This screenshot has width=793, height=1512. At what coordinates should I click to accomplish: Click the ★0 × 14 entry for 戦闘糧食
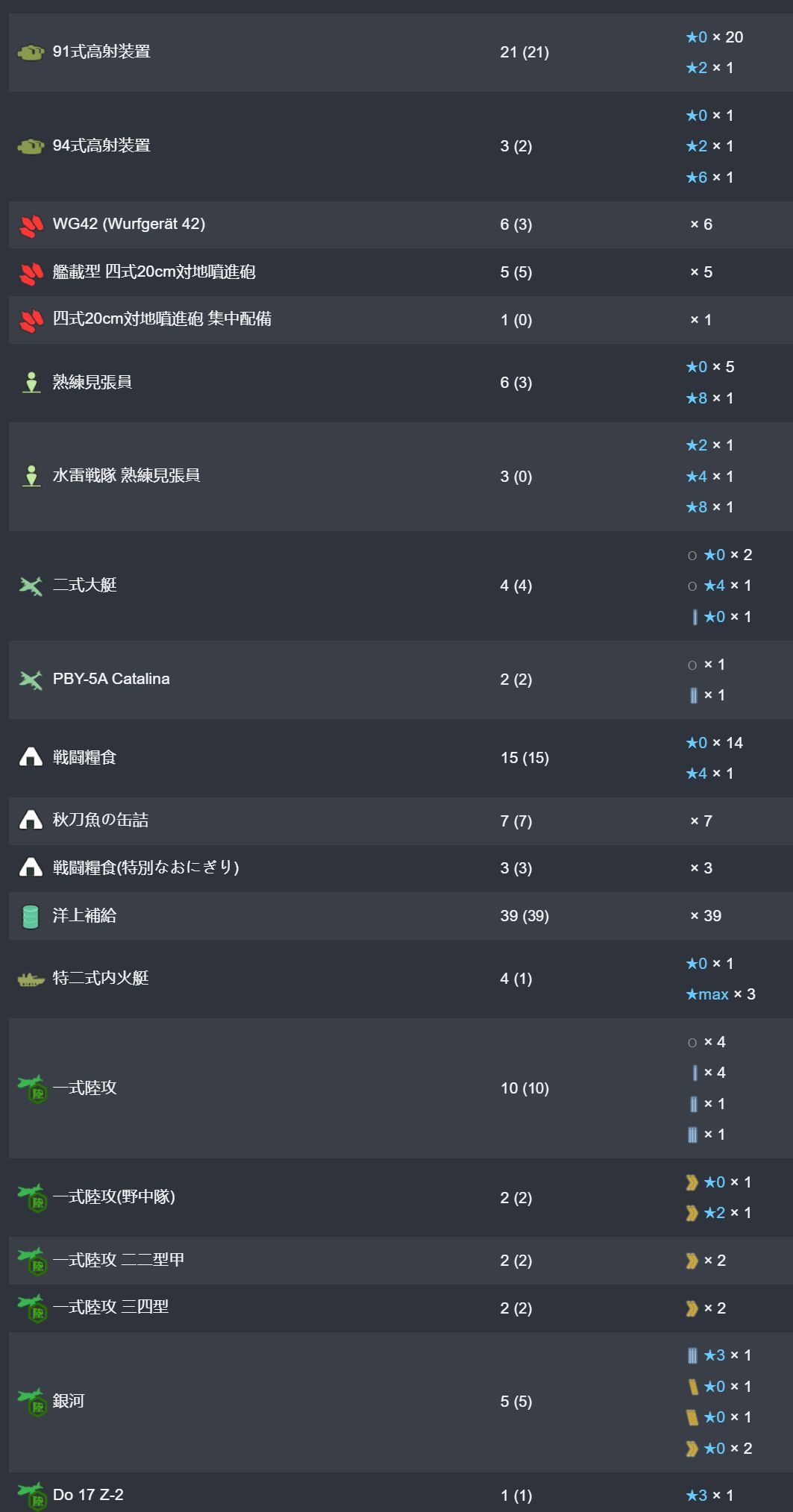[x=715, y=743]
